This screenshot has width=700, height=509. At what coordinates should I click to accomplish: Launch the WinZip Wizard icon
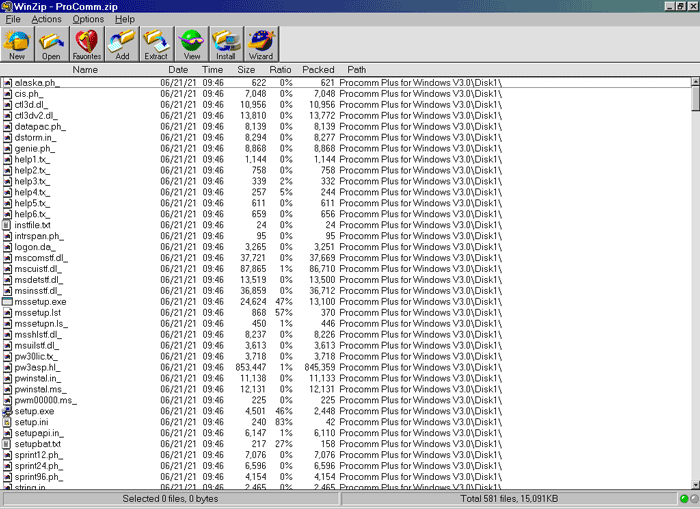point(260,44)
